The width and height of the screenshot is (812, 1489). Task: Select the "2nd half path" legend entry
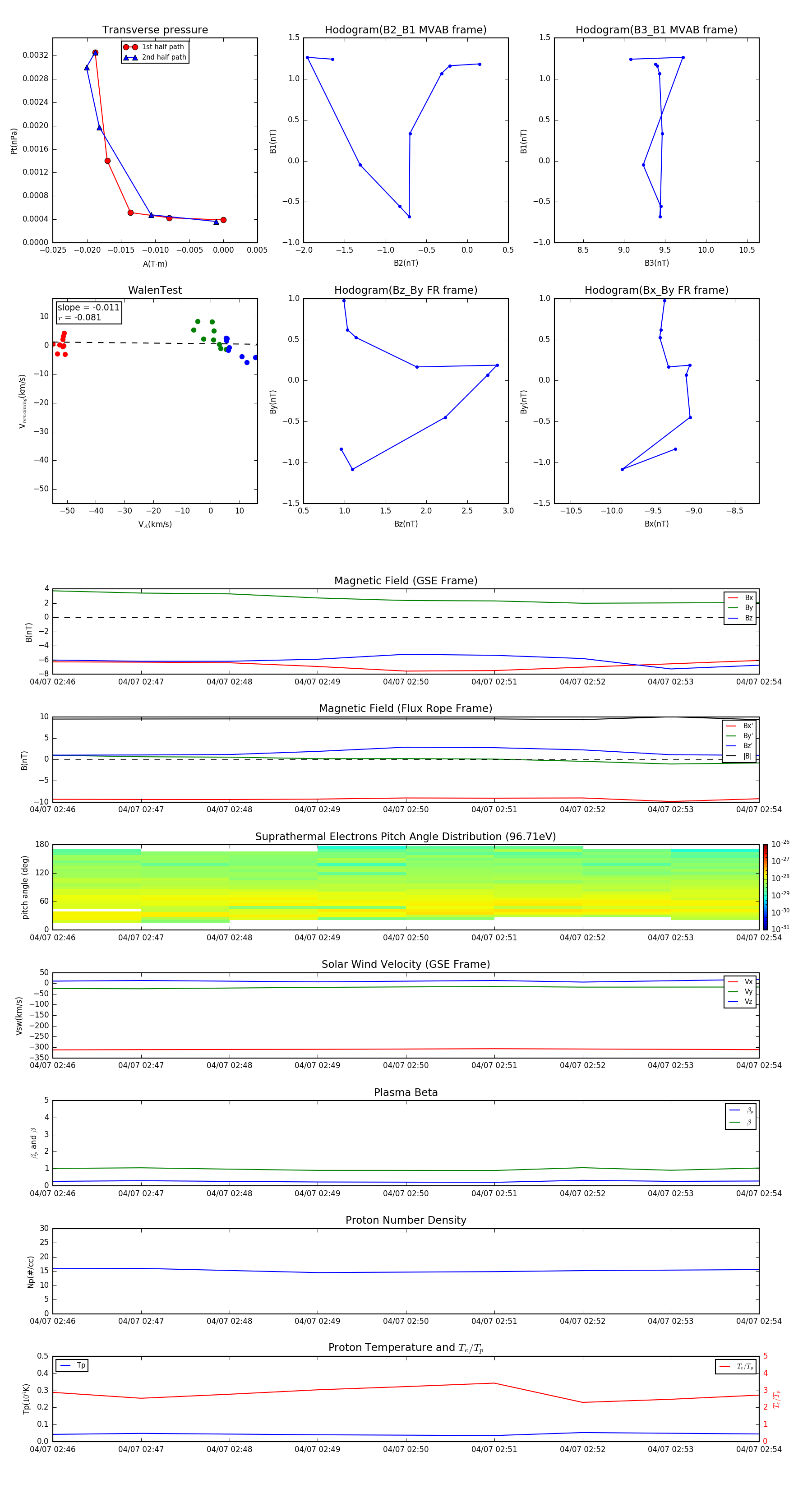coord(154,57)
